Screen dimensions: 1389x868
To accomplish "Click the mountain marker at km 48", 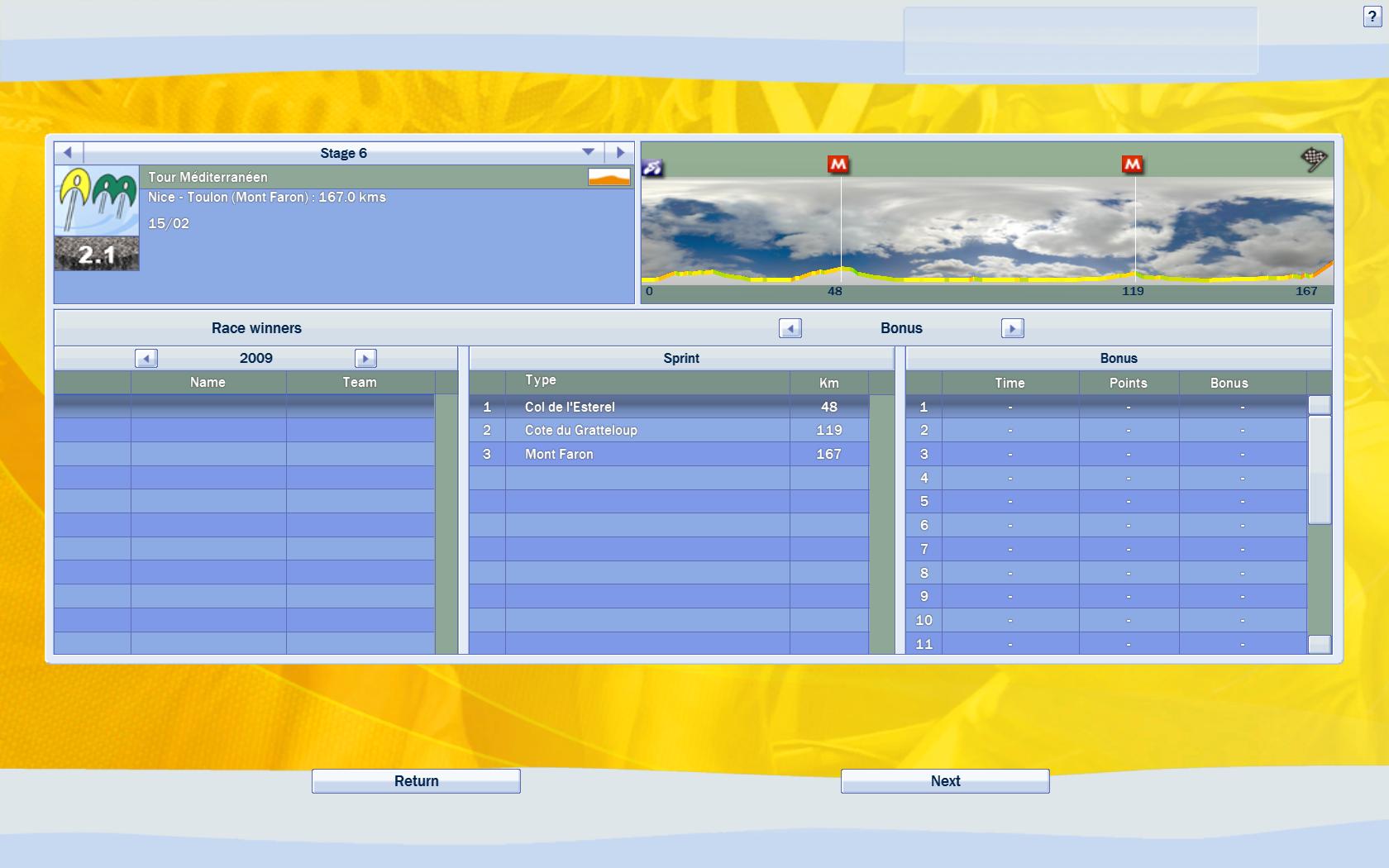I will [838, 165].
